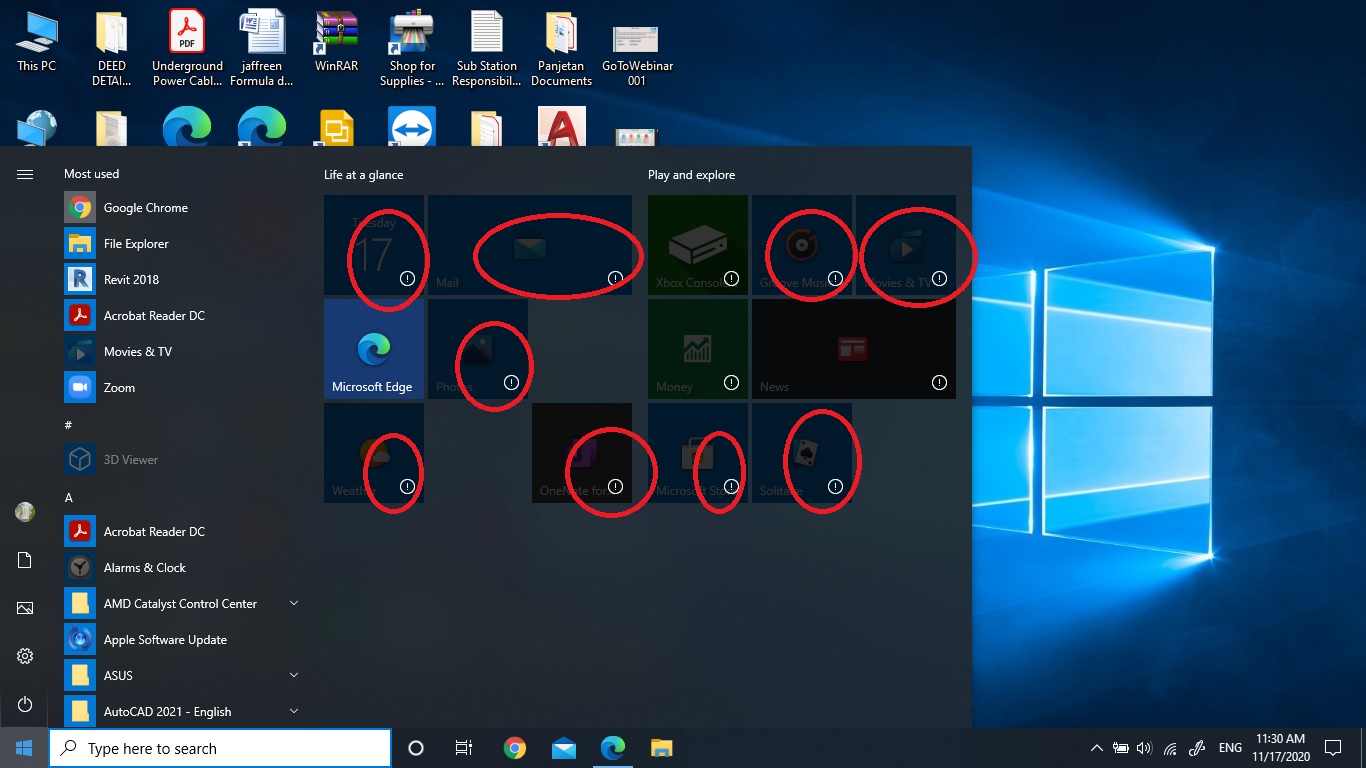Launch Groove Music from its tile
This screenshot has height=768, width=1366.
click(x=801, y=245)
